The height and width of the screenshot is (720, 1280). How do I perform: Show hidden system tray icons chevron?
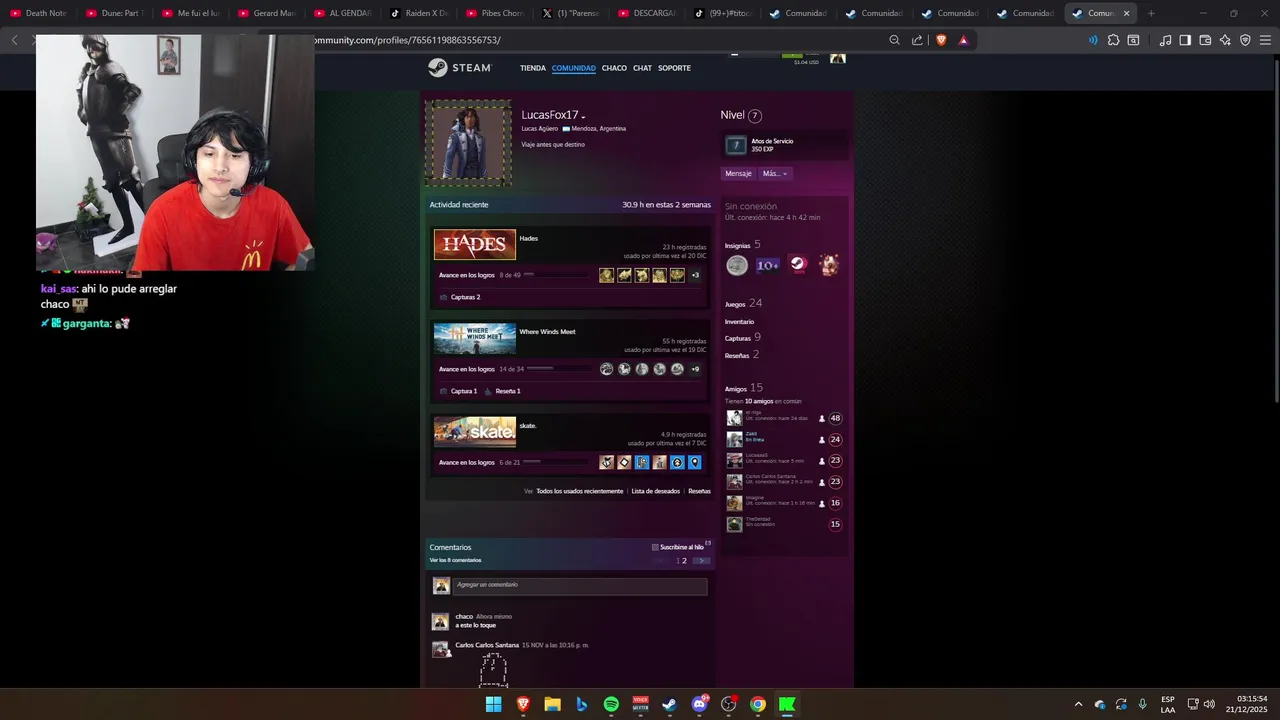click(1078, 704)
